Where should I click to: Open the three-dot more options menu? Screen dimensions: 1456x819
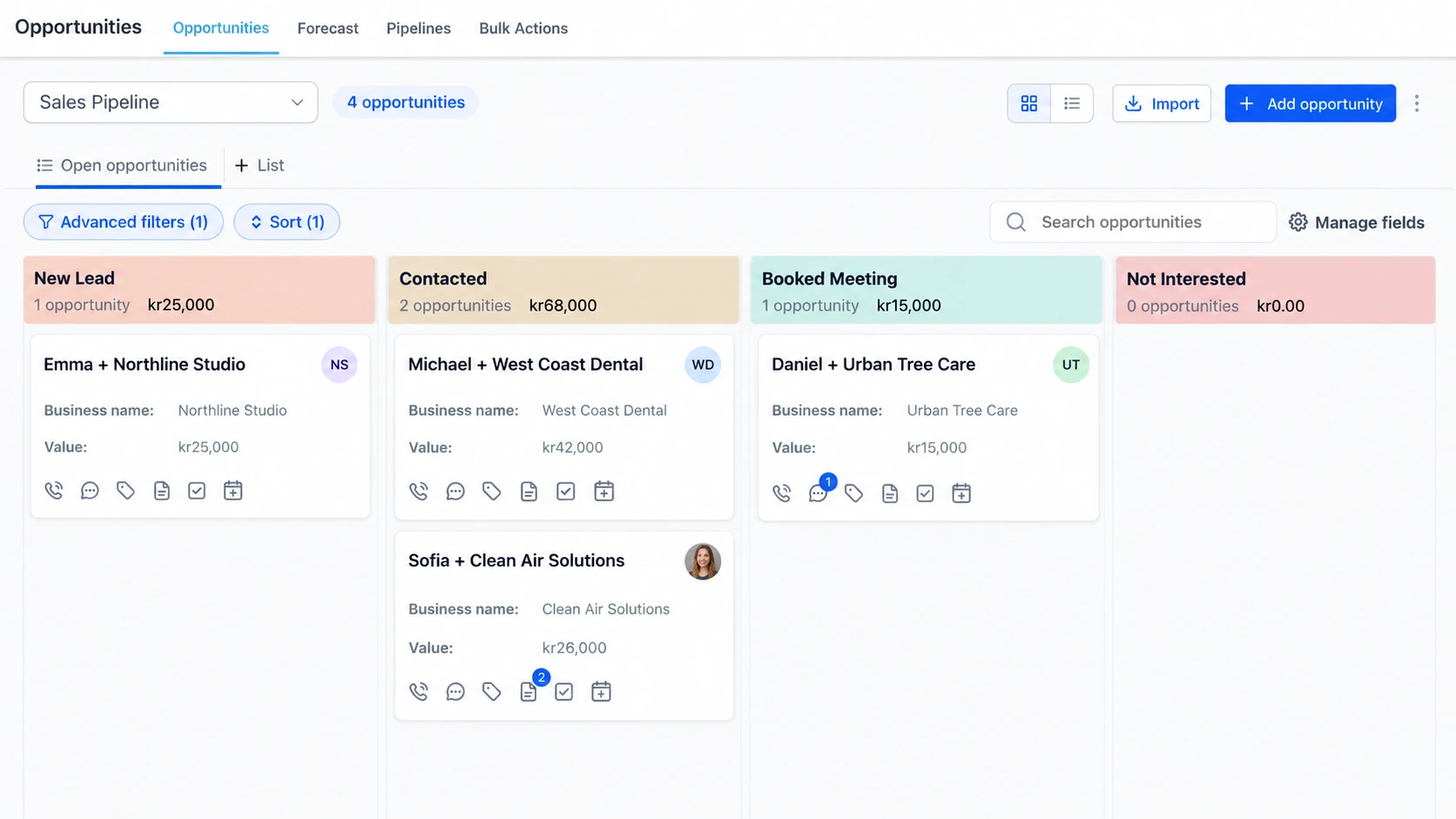1417,104
